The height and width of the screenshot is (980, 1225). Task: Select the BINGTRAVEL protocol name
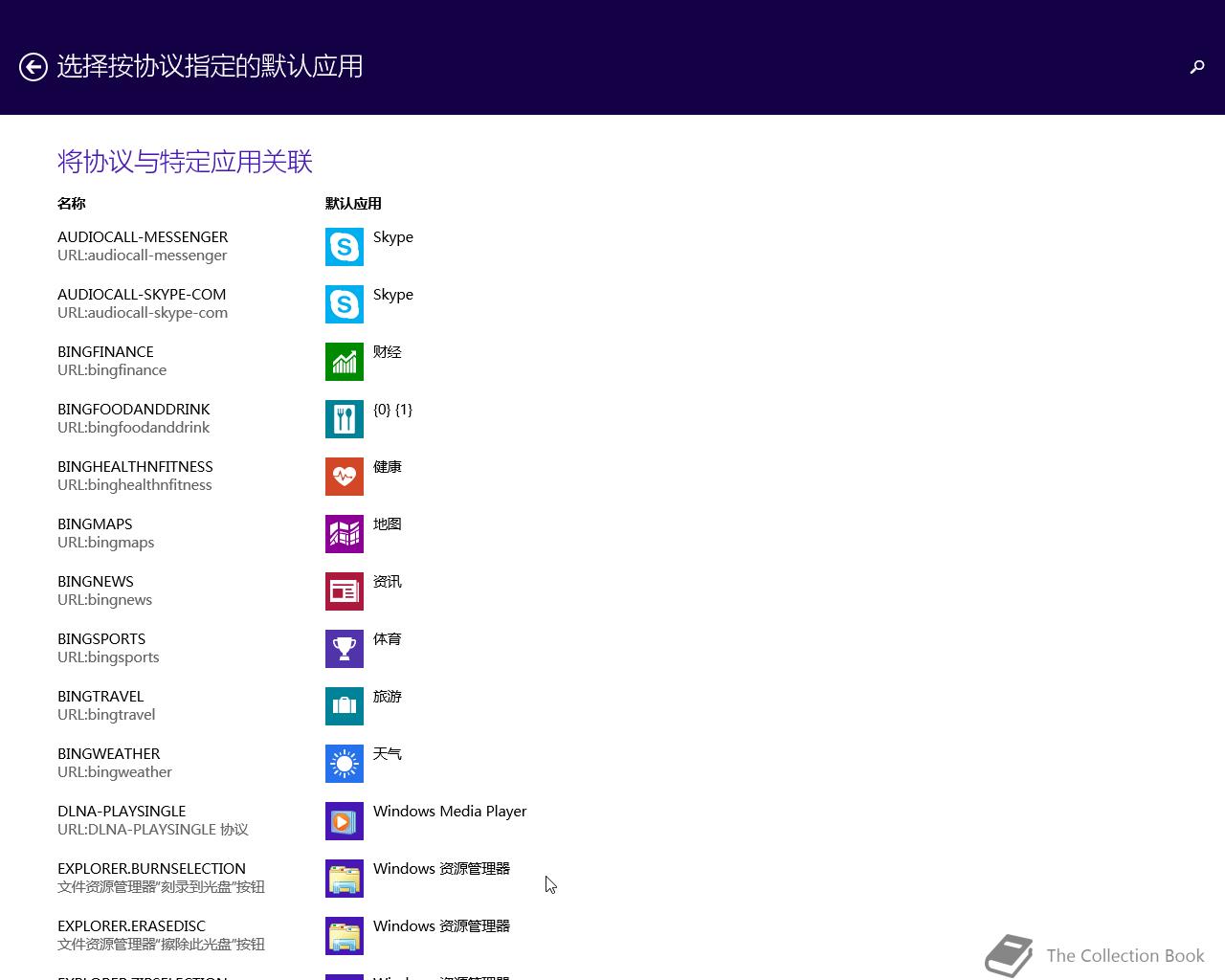tap(100, 697)
